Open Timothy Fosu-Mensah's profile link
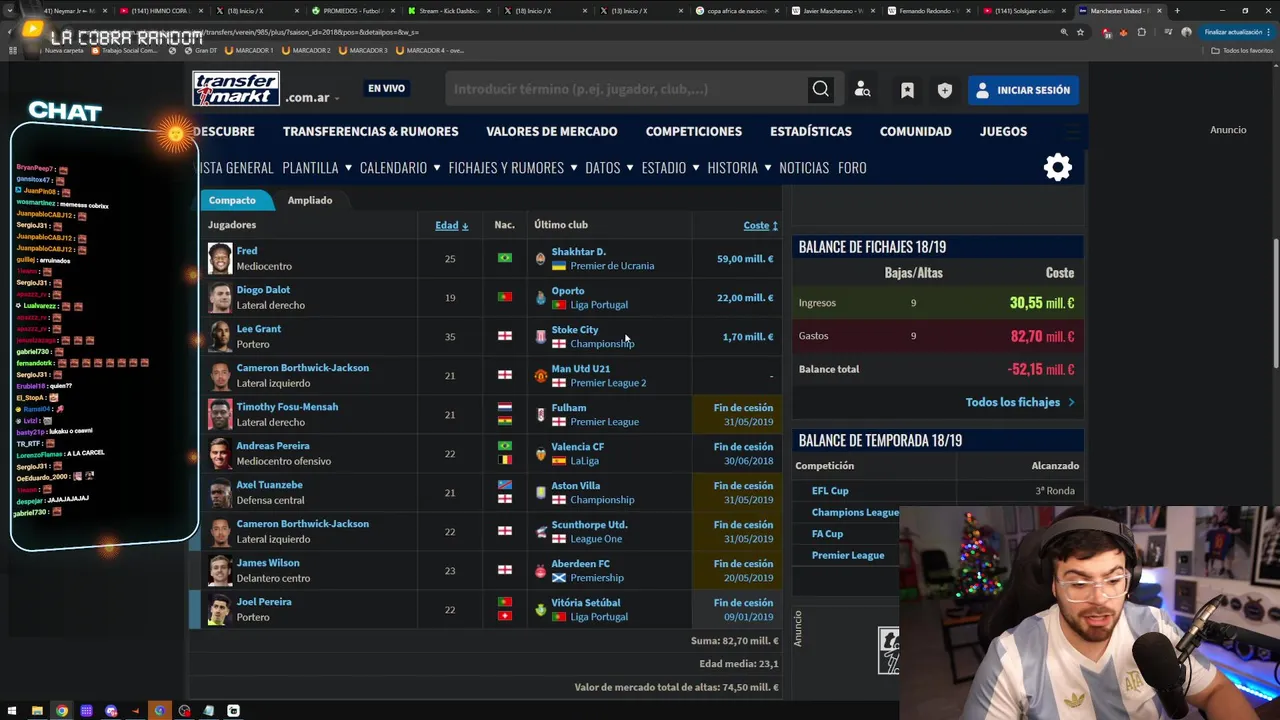 tap(287, 407)
